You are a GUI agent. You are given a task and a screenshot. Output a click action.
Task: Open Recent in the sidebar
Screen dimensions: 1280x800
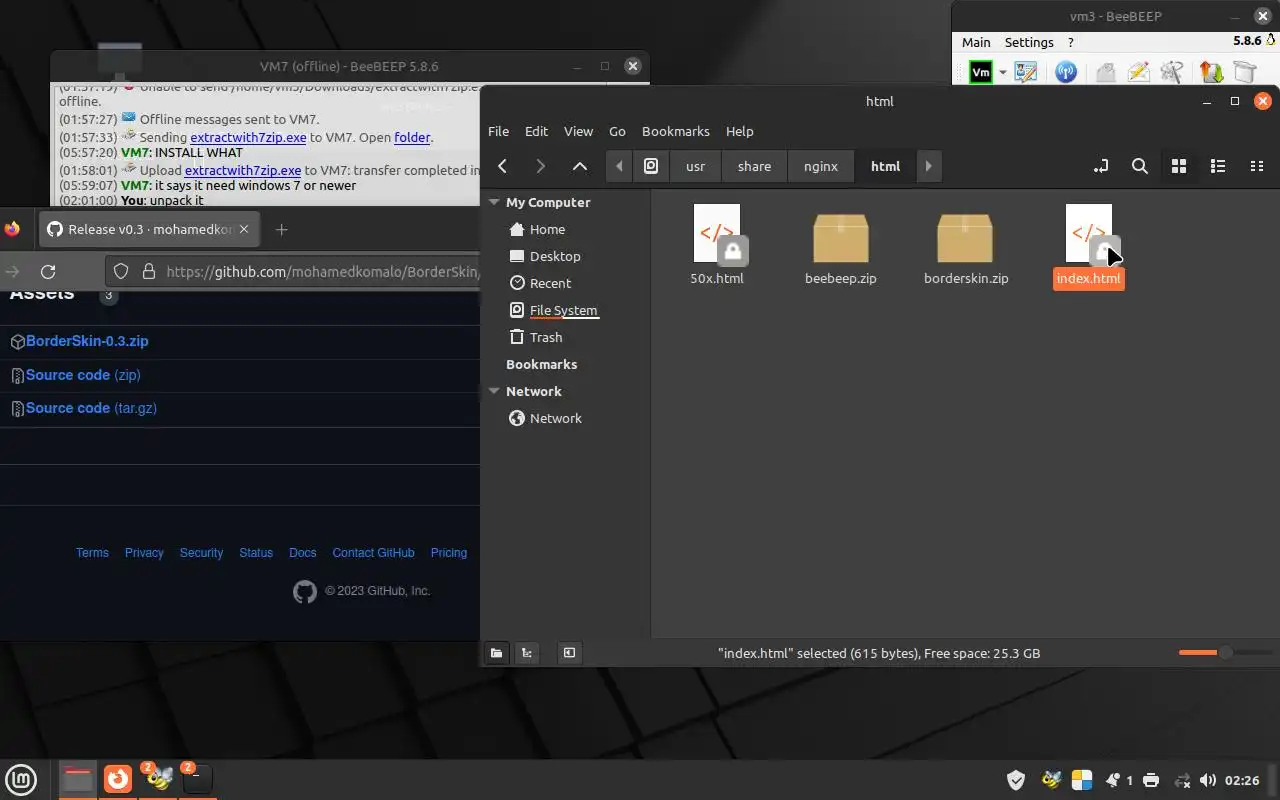point(550,283)
